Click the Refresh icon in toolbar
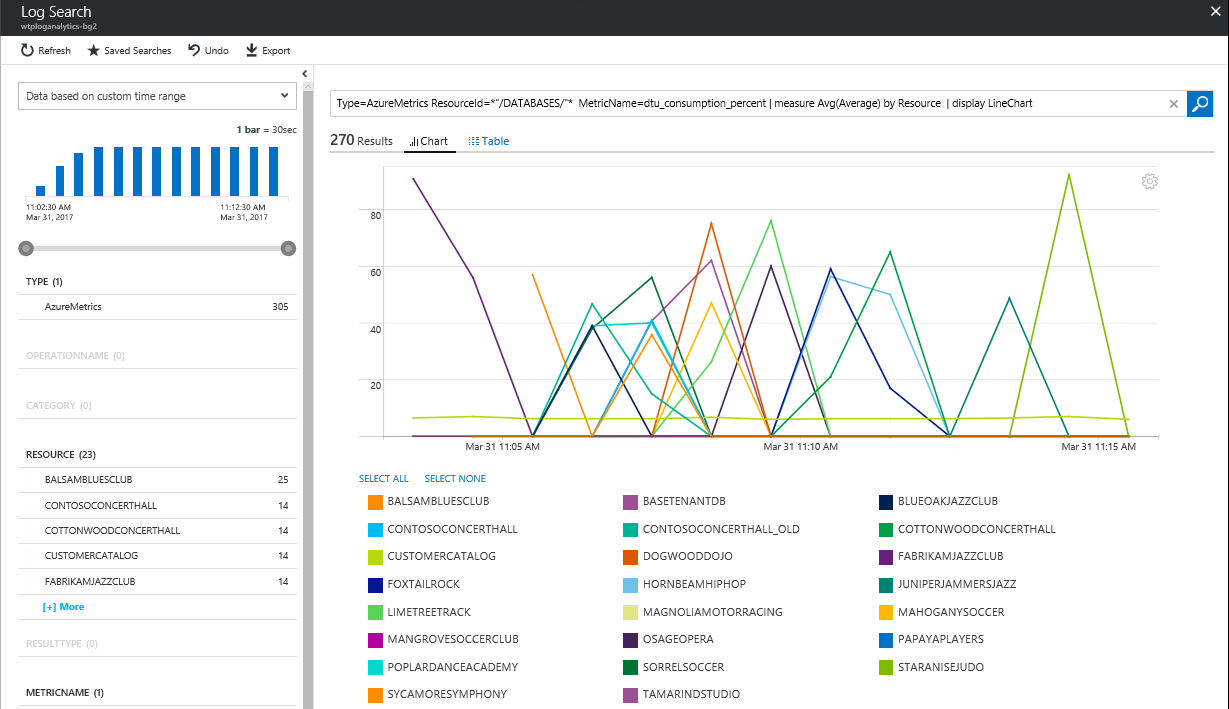Image resolution: width=1229 pixels, height=709 pixels. tap(28, 50)
